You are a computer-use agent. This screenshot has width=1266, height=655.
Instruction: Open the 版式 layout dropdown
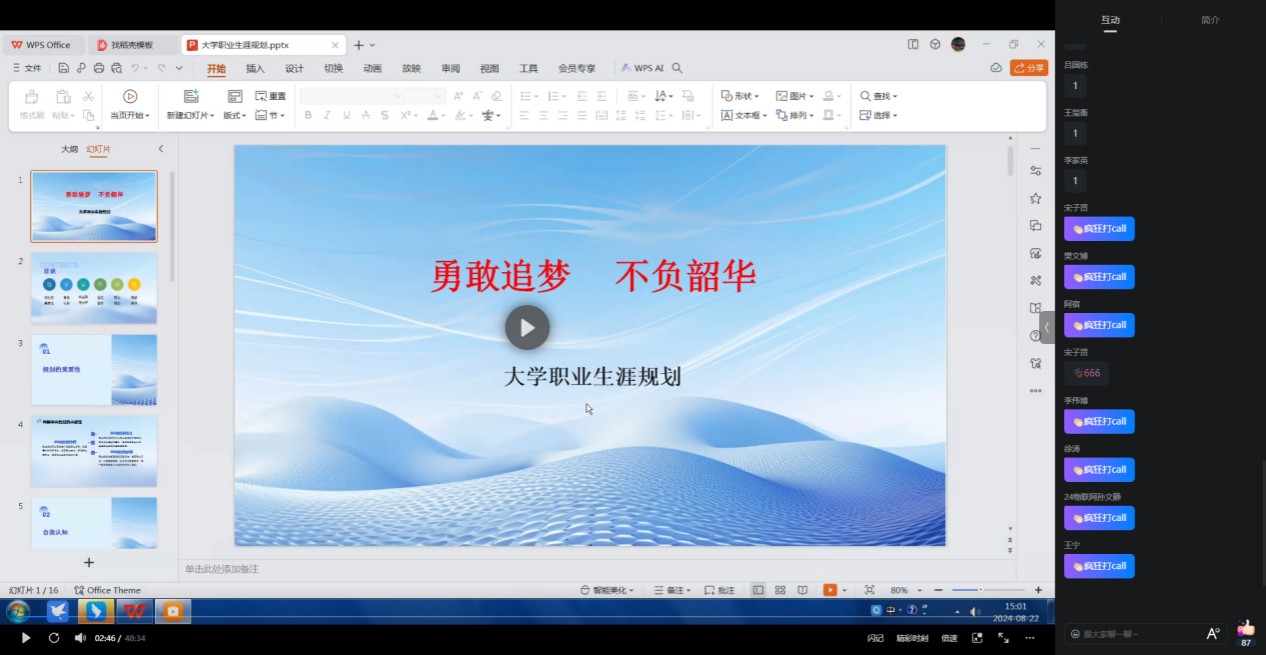point(234,116)
